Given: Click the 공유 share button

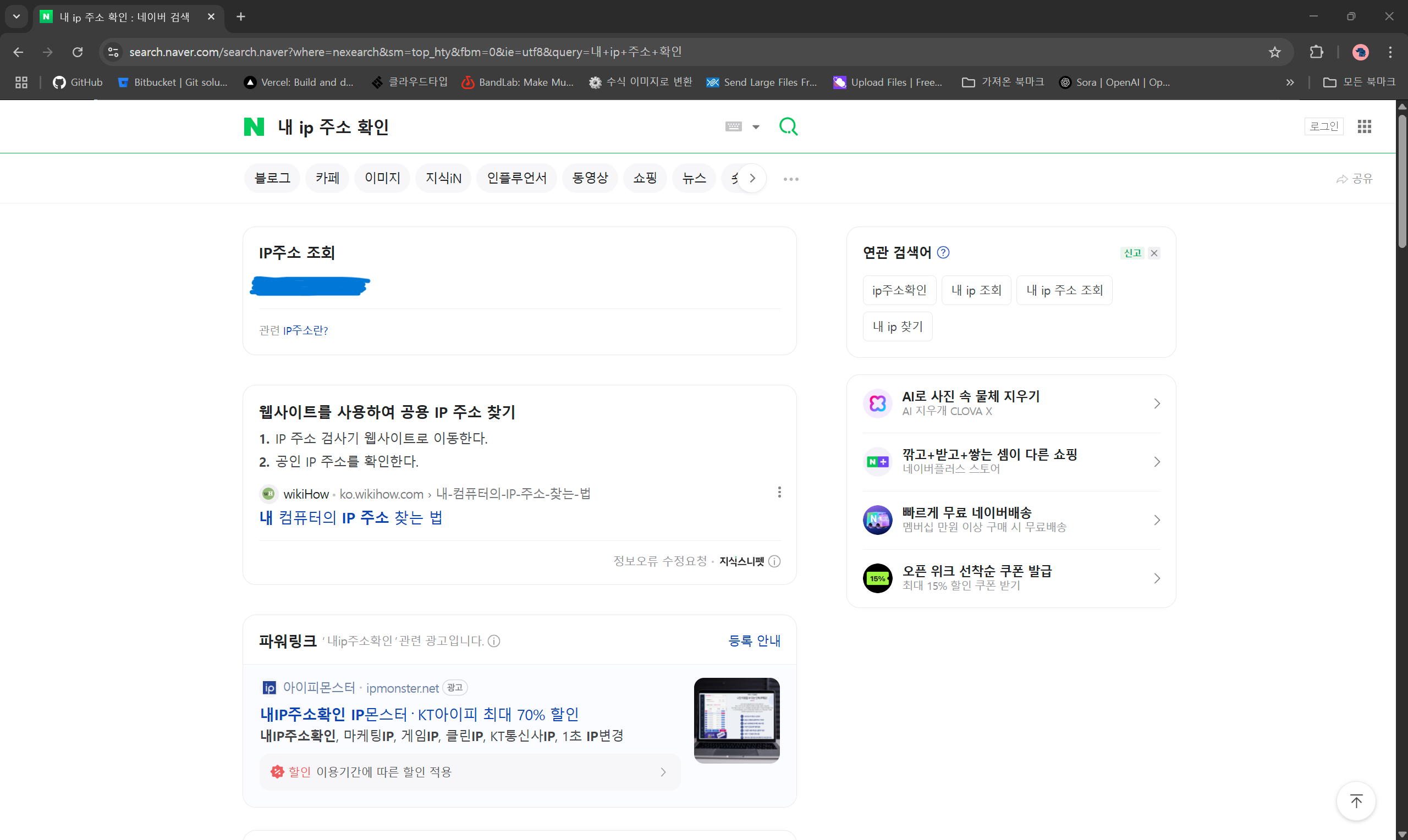Looking at the screenshot, I should point(1355,179).
